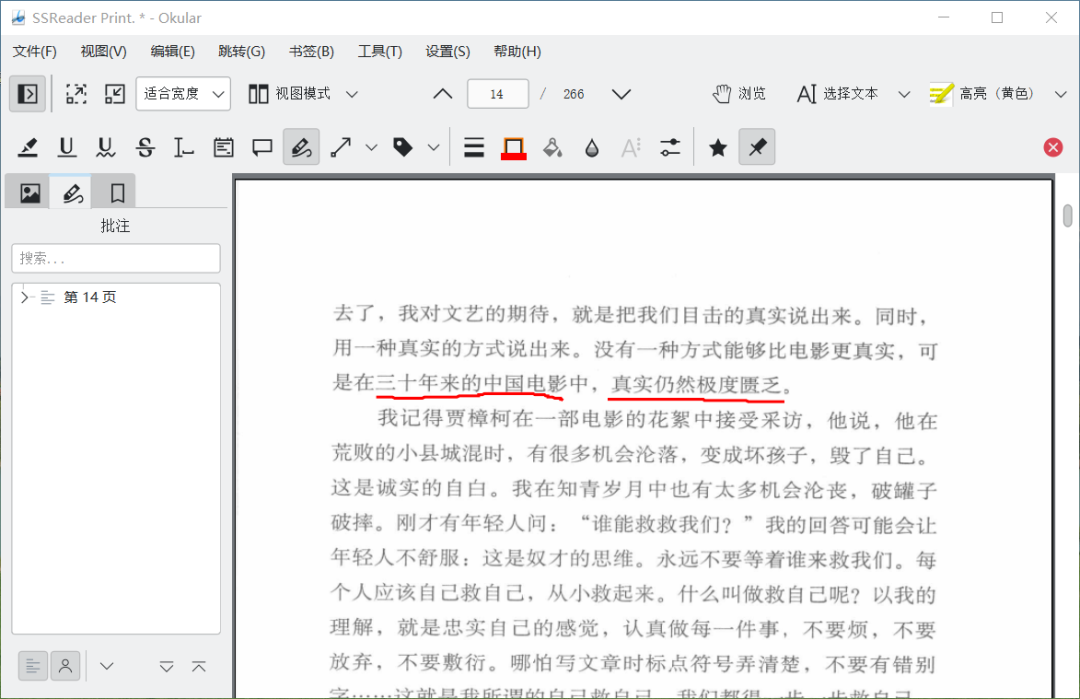The image size is (1080, 699).
Task: Click the page number field showing 14
Action: pyautogui.click(x=497, y=94)
